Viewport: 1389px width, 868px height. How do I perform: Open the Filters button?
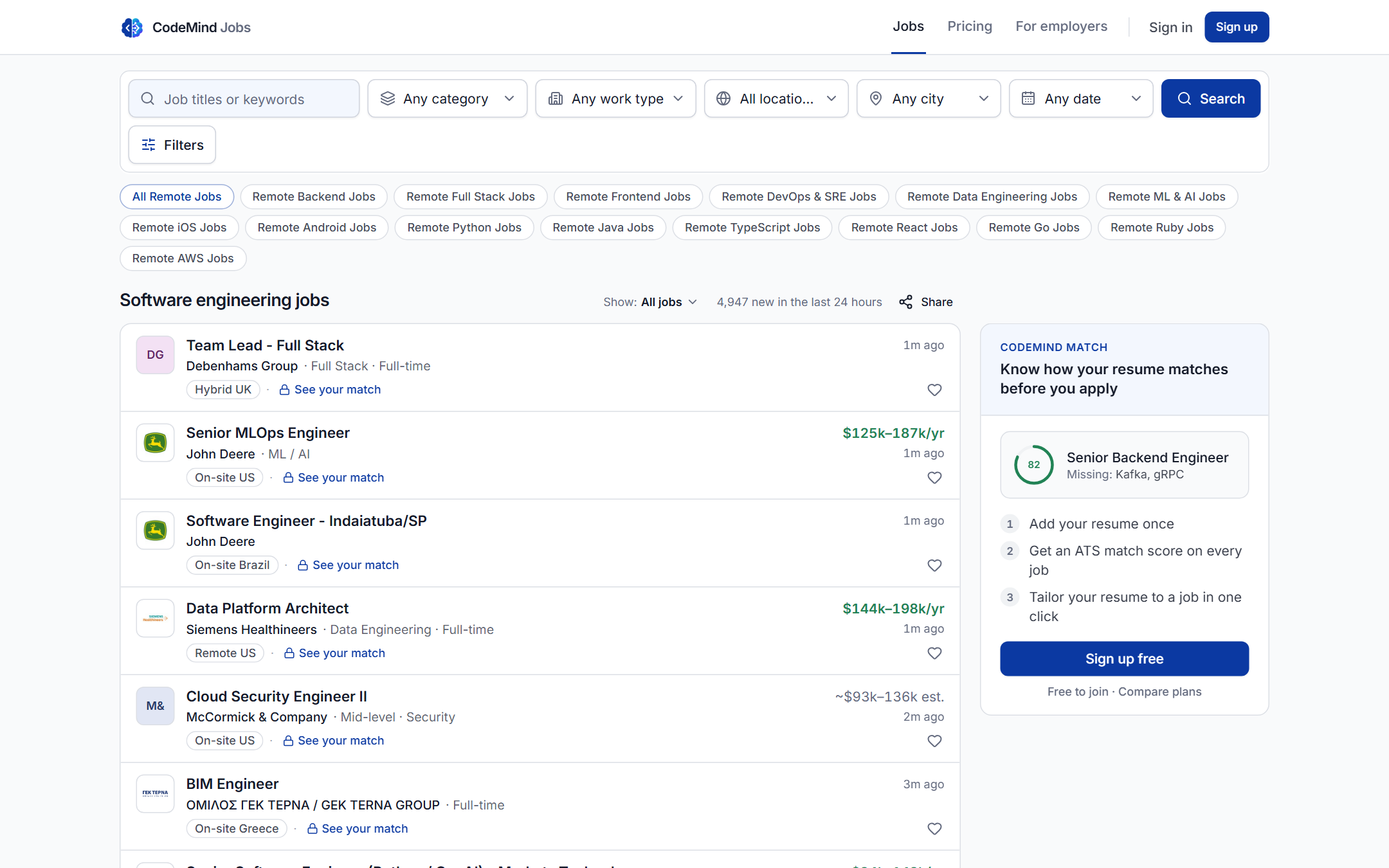tap(172, 145)
